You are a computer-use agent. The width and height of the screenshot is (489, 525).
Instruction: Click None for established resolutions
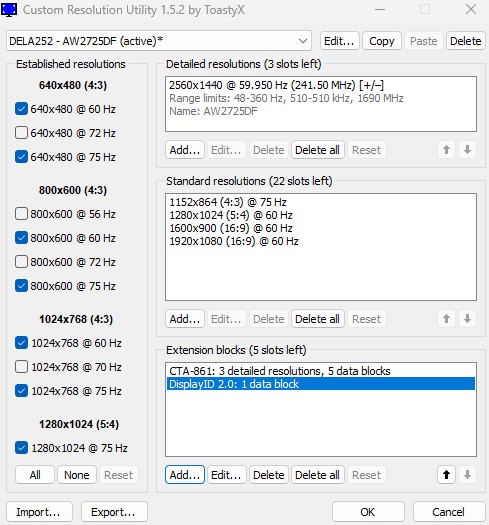click(77, 475)
